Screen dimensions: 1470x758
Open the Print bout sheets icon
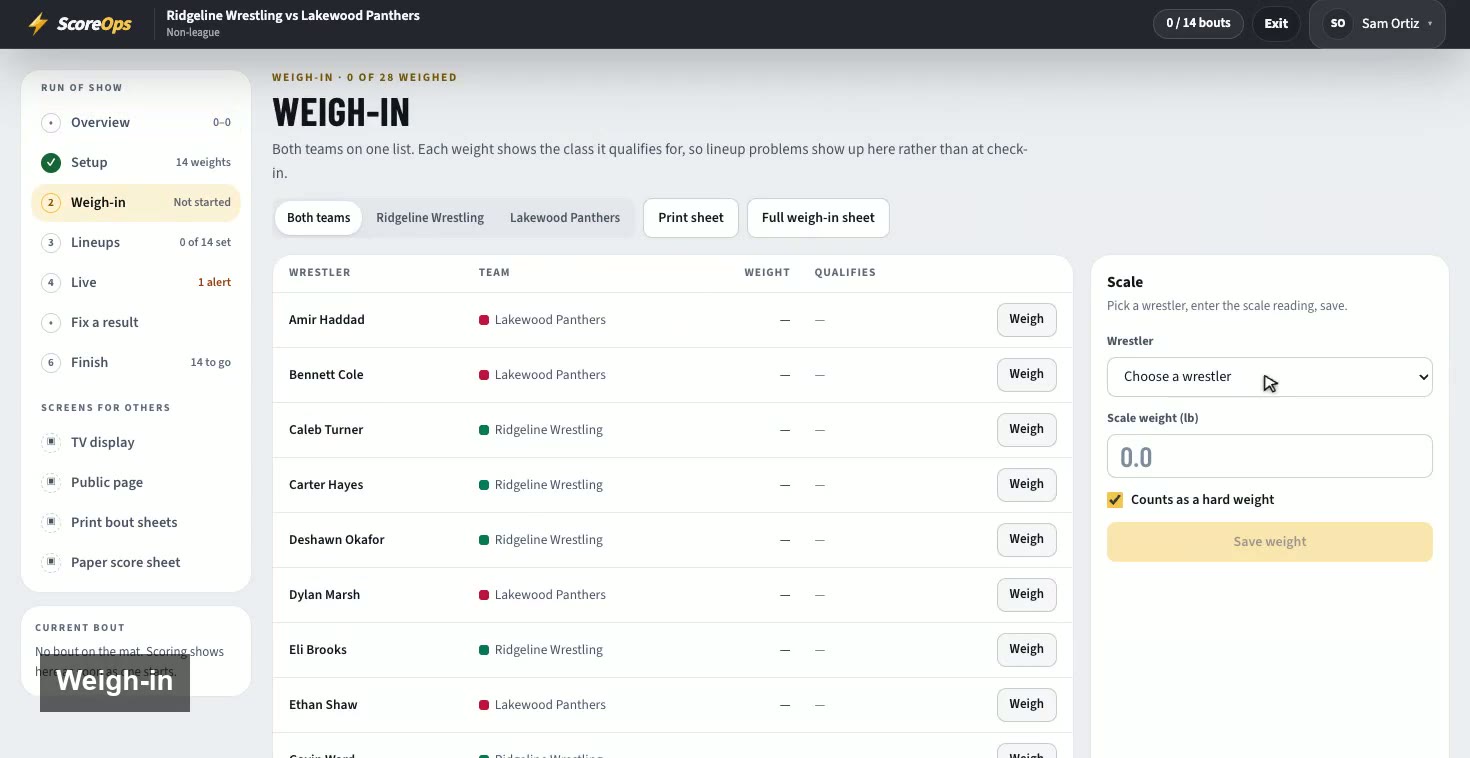(x=51, y=522)
